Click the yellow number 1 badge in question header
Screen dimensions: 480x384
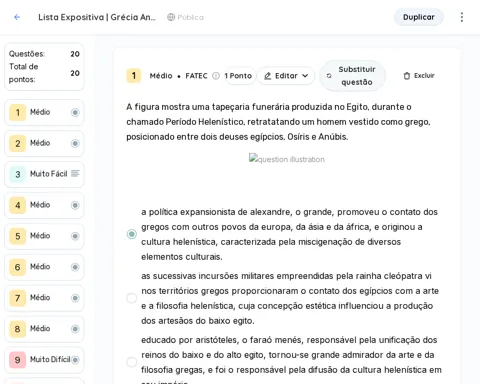pos(134,76)
